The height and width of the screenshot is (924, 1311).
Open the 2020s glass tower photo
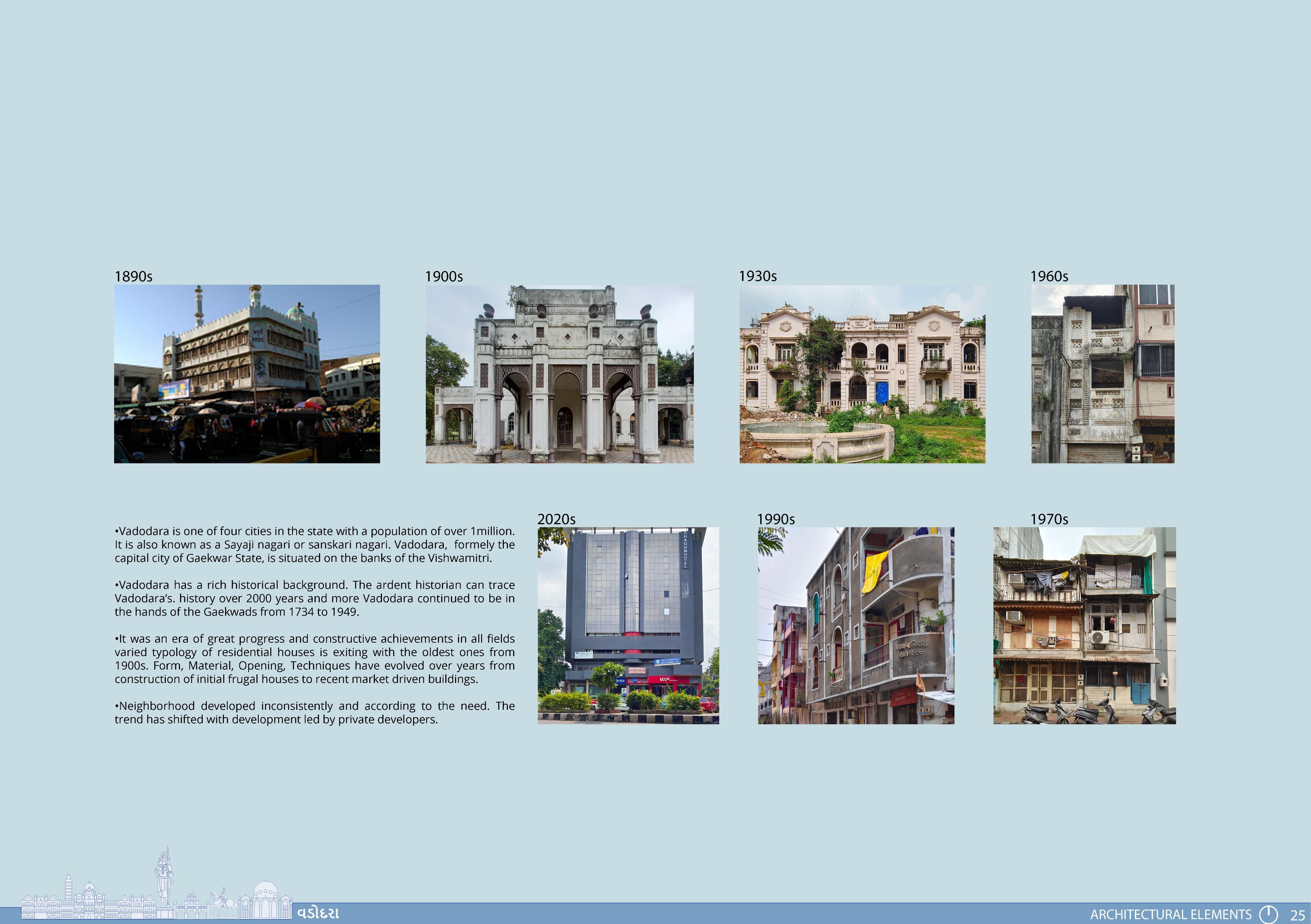click(x=628, y=626)
